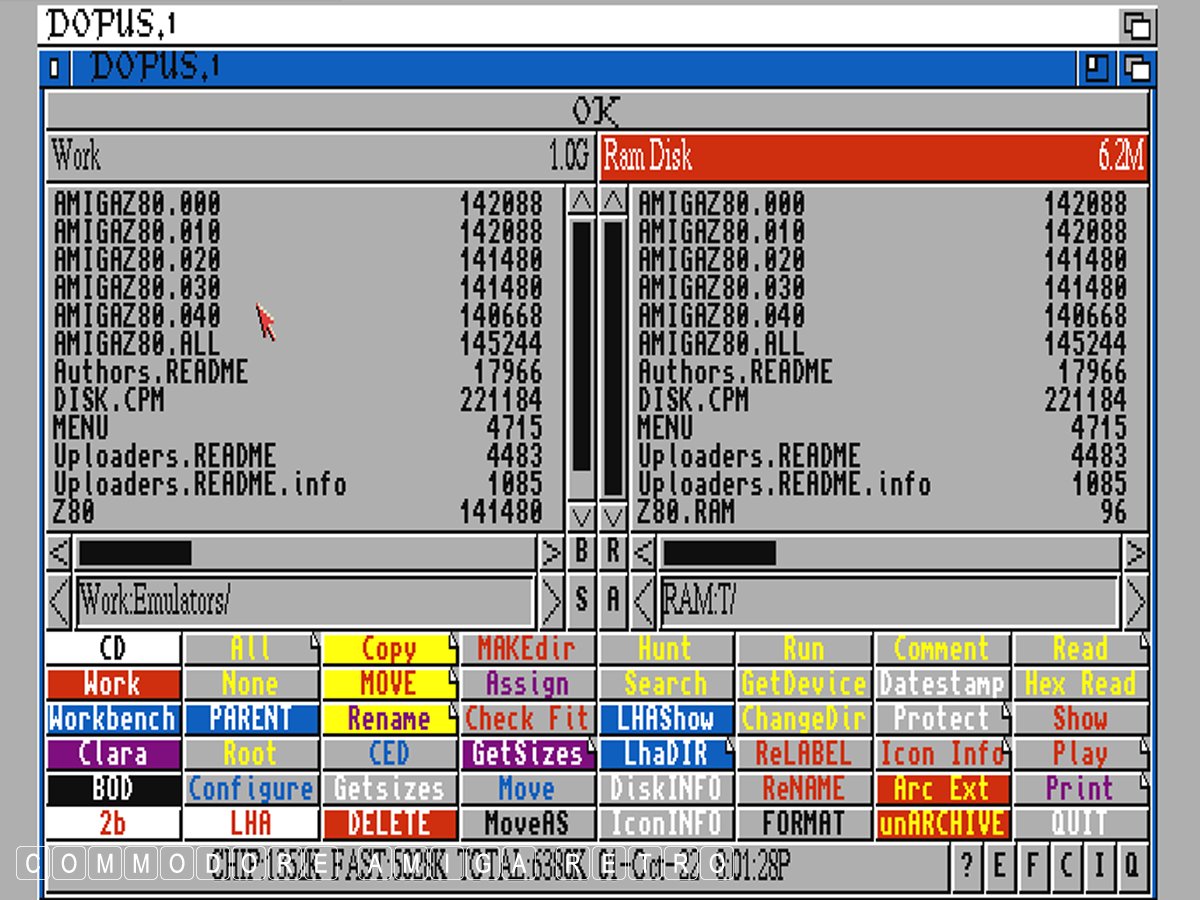Activate the Ram Disk panel header

(873, 157)
